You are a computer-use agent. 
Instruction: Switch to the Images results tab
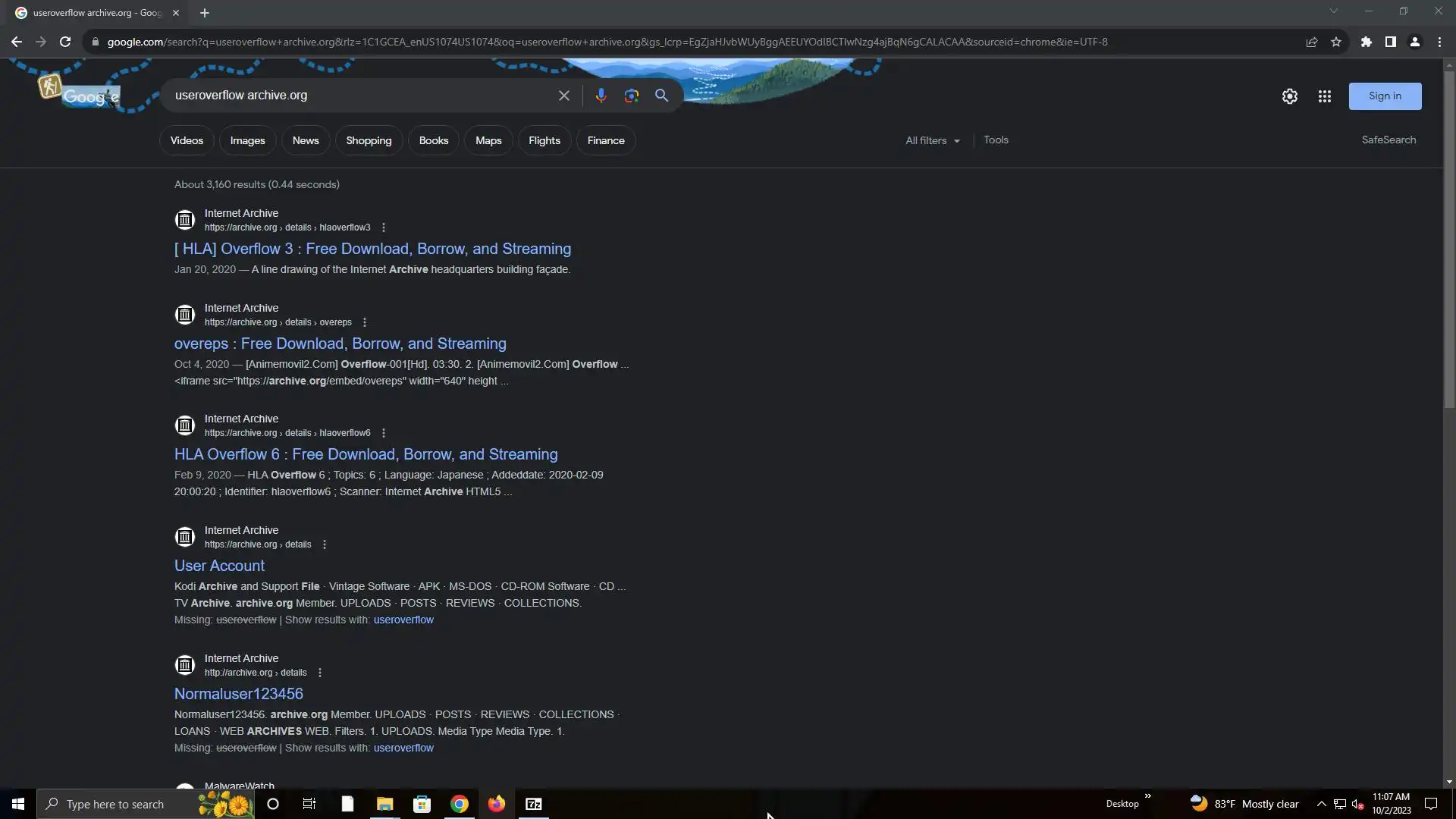pos(247,140)
